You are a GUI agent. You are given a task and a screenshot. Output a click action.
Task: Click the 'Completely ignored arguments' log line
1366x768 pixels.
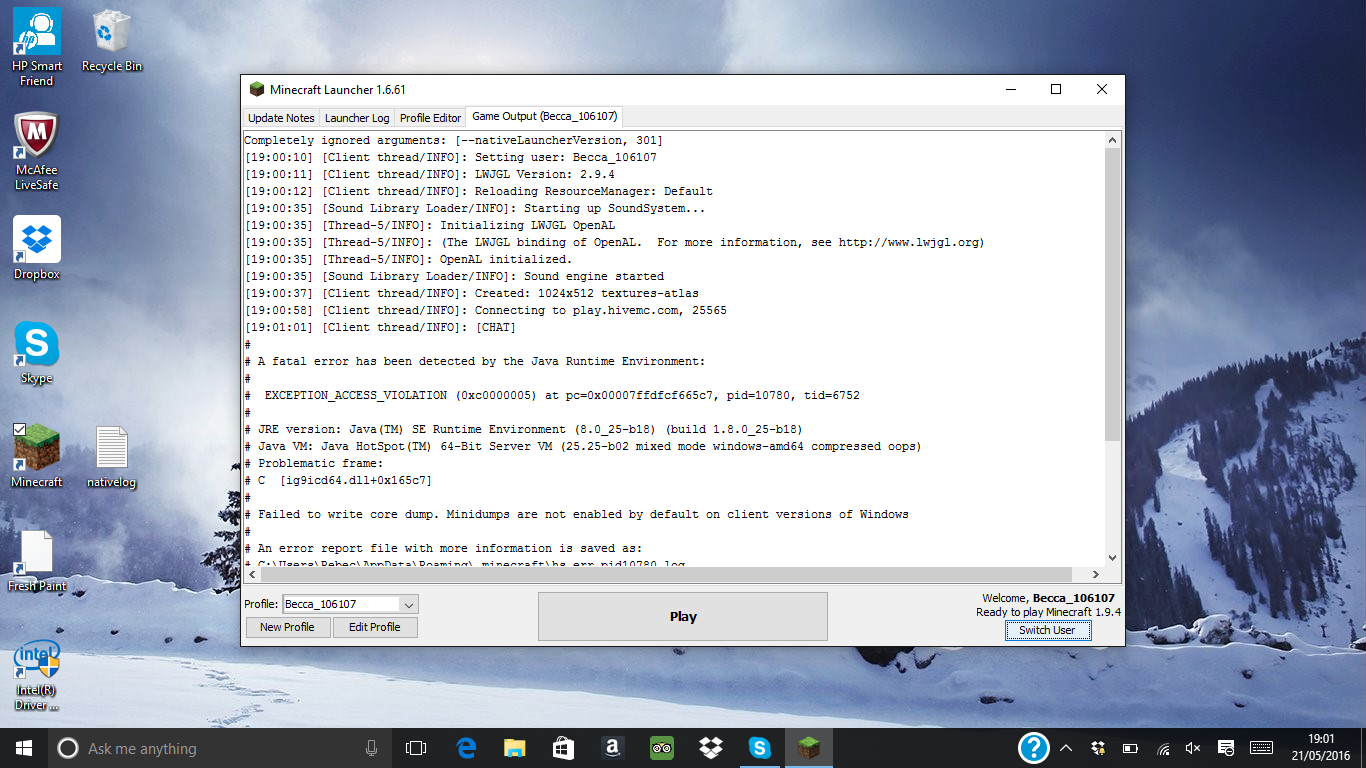coord(454,140)
